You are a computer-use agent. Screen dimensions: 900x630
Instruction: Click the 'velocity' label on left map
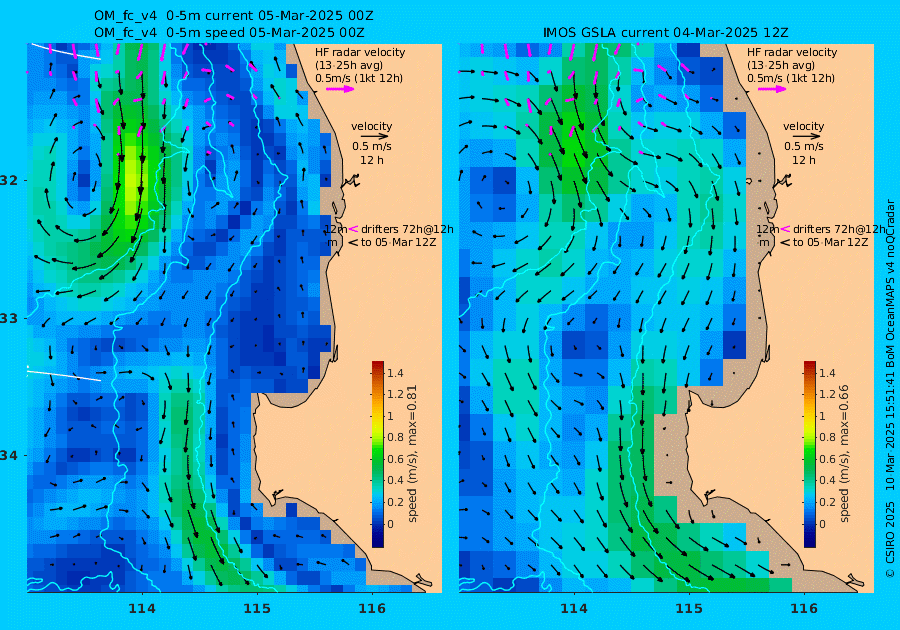point(372,126)
